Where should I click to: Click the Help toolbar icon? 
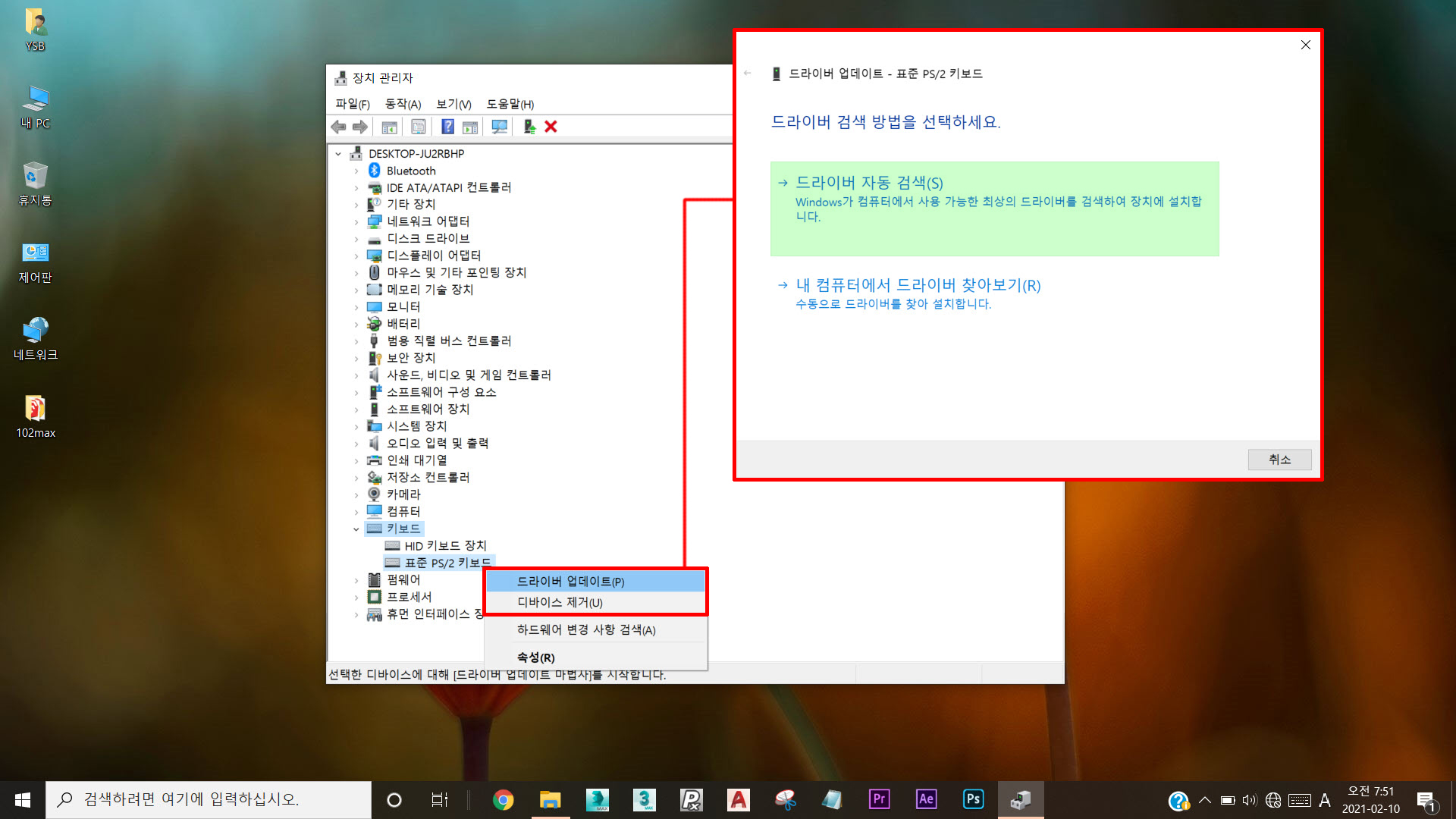click(x=447, y=127)
